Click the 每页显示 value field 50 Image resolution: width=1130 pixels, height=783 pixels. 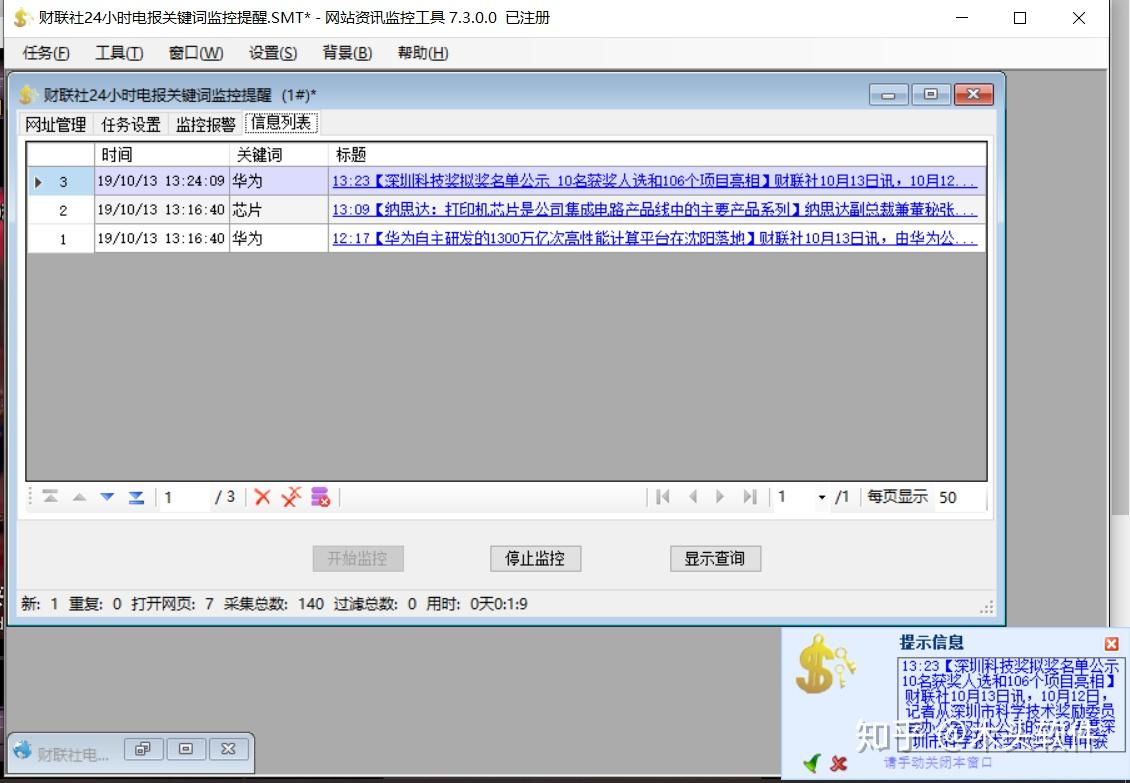(x=958, y=497)
